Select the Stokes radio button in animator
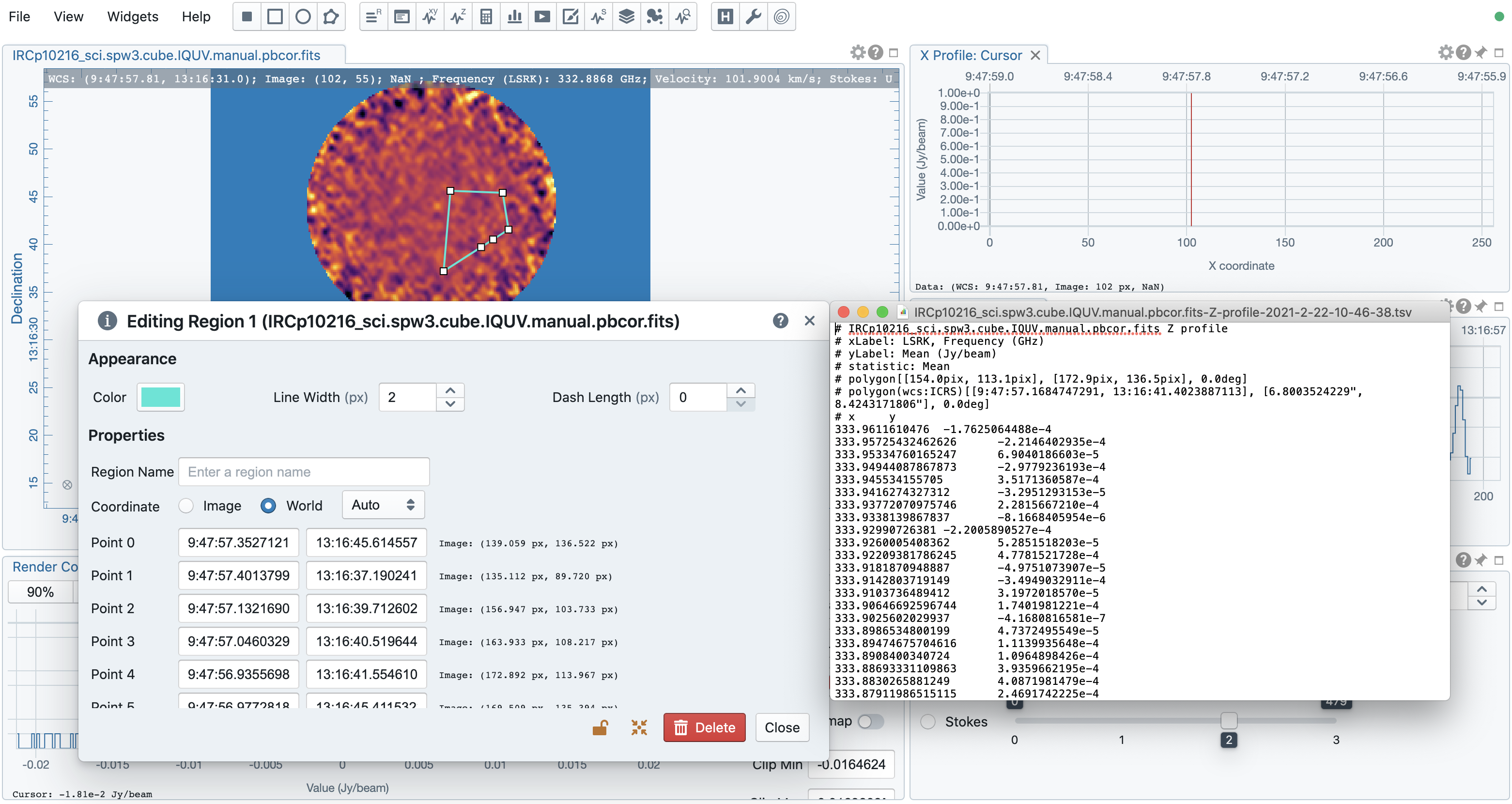The width and height of the screenshot is (1512, 804). pyautogui.click(x=928, y=722)
